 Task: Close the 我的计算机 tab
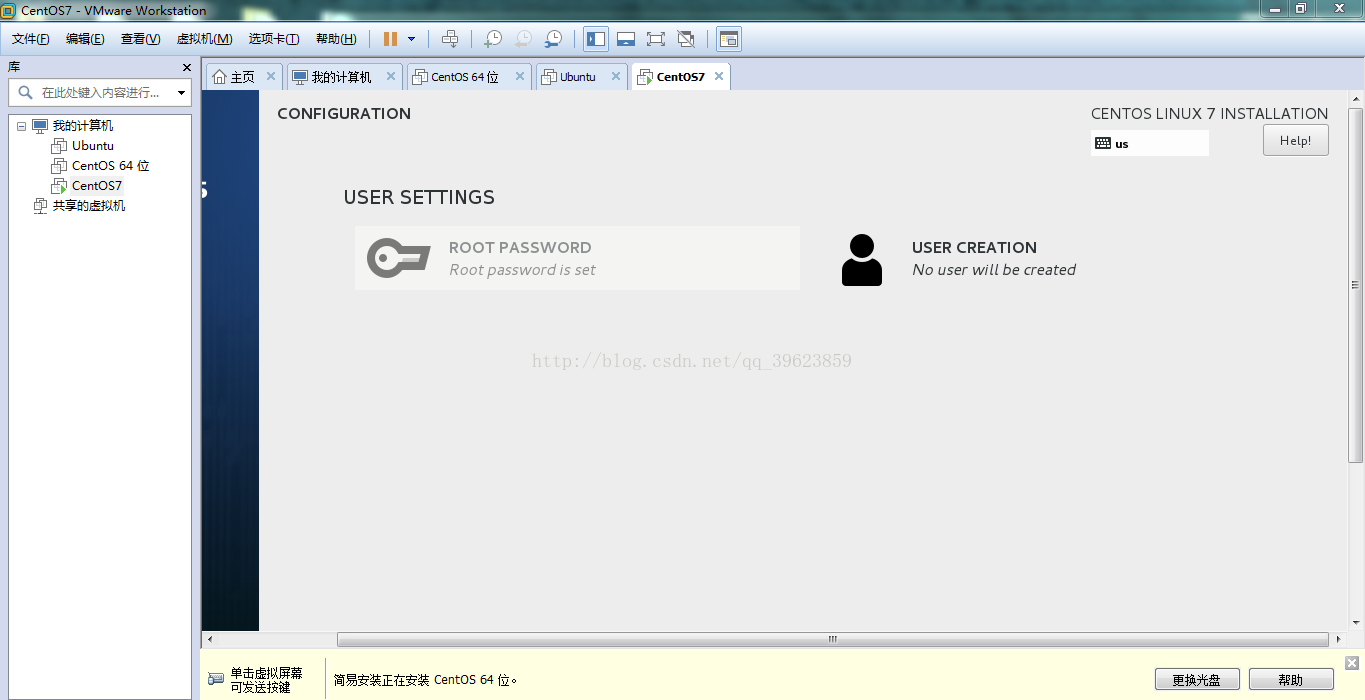[389, 76]
